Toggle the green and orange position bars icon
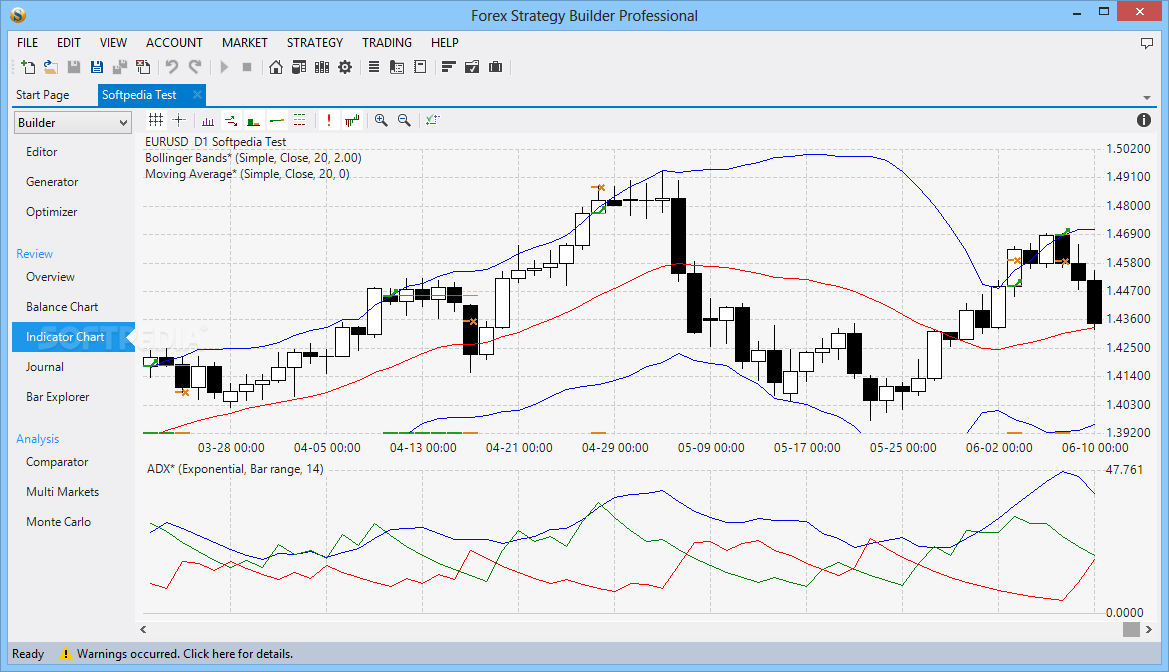The width and height of the screenshot is (1169, 672). point(254,120)
